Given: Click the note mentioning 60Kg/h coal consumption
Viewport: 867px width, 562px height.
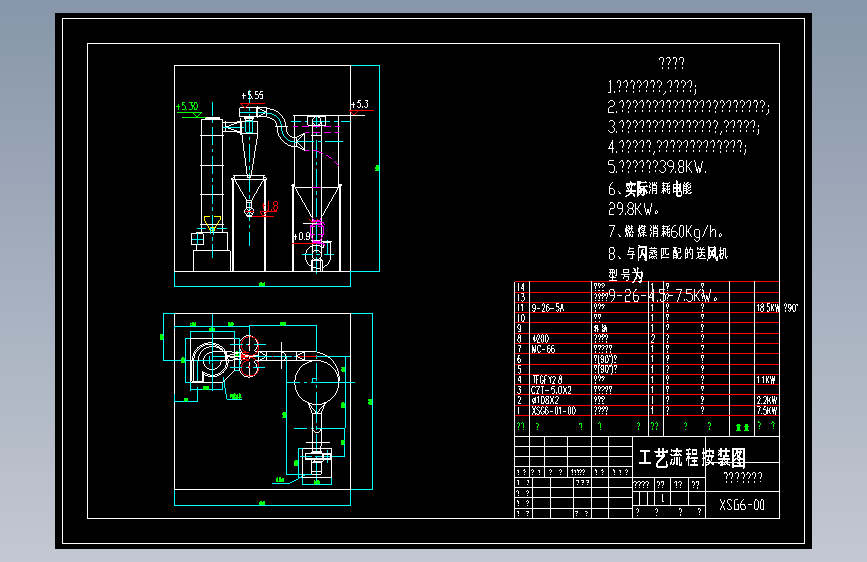Looking at the screenshot, I should (x=666, y=231).
